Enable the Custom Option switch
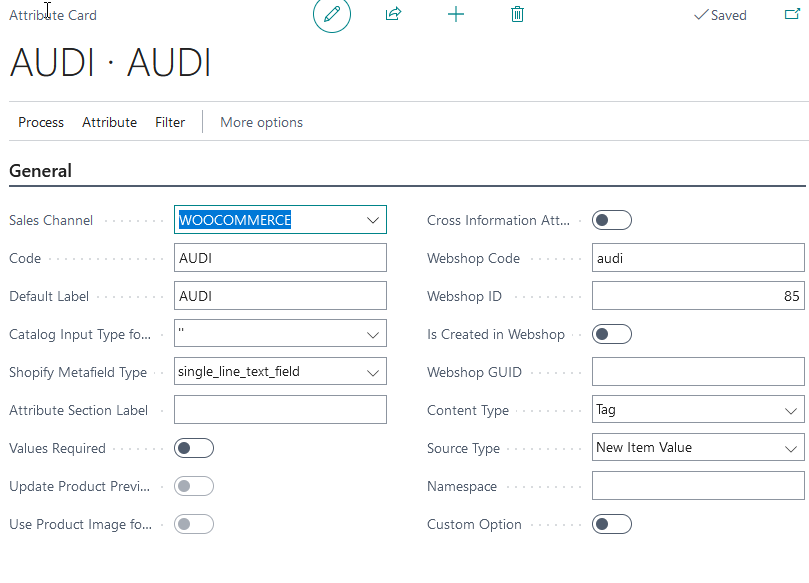The width and height of the screenshot is (809, 583). click(612, 524)
